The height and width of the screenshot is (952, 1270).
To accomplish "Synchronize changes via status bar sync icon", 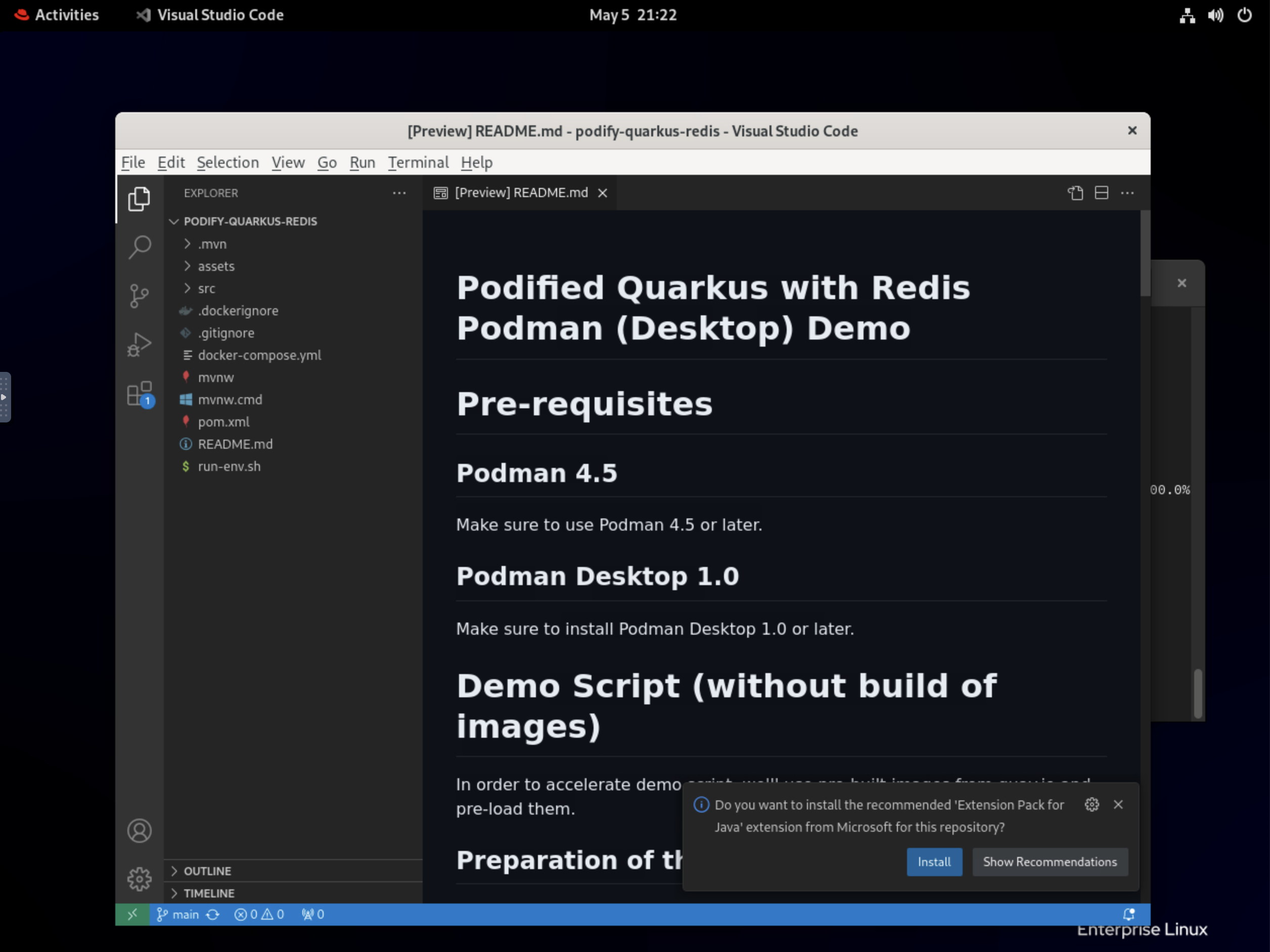I will [213, 914].
